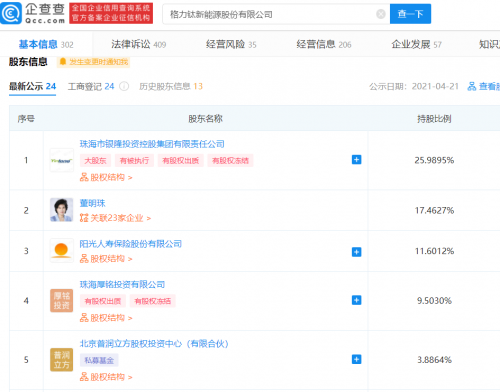Click the company name search input field
The width and height of the screenshot is (500, 392).
point(270,14)
